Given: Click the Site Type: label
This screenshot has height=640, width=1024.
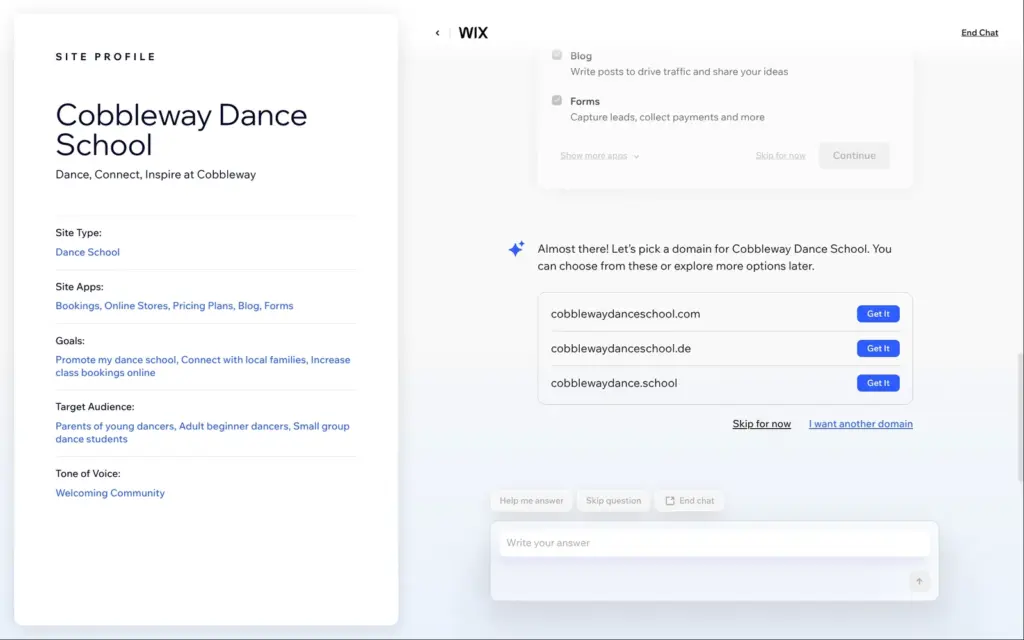Looking at the screenshot, I should point(78,232).
